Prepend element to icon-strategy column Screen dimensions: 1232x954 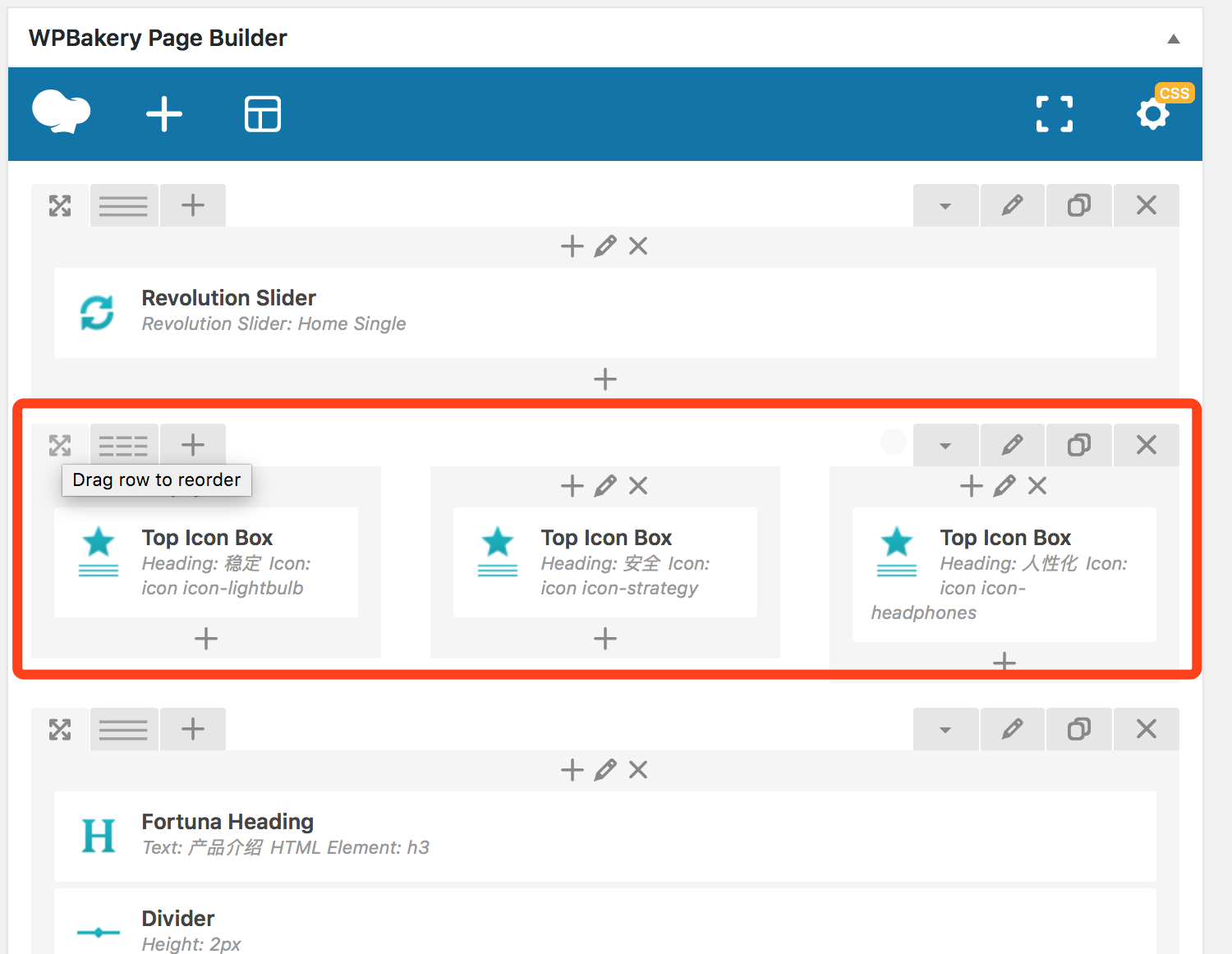point(572,485)
